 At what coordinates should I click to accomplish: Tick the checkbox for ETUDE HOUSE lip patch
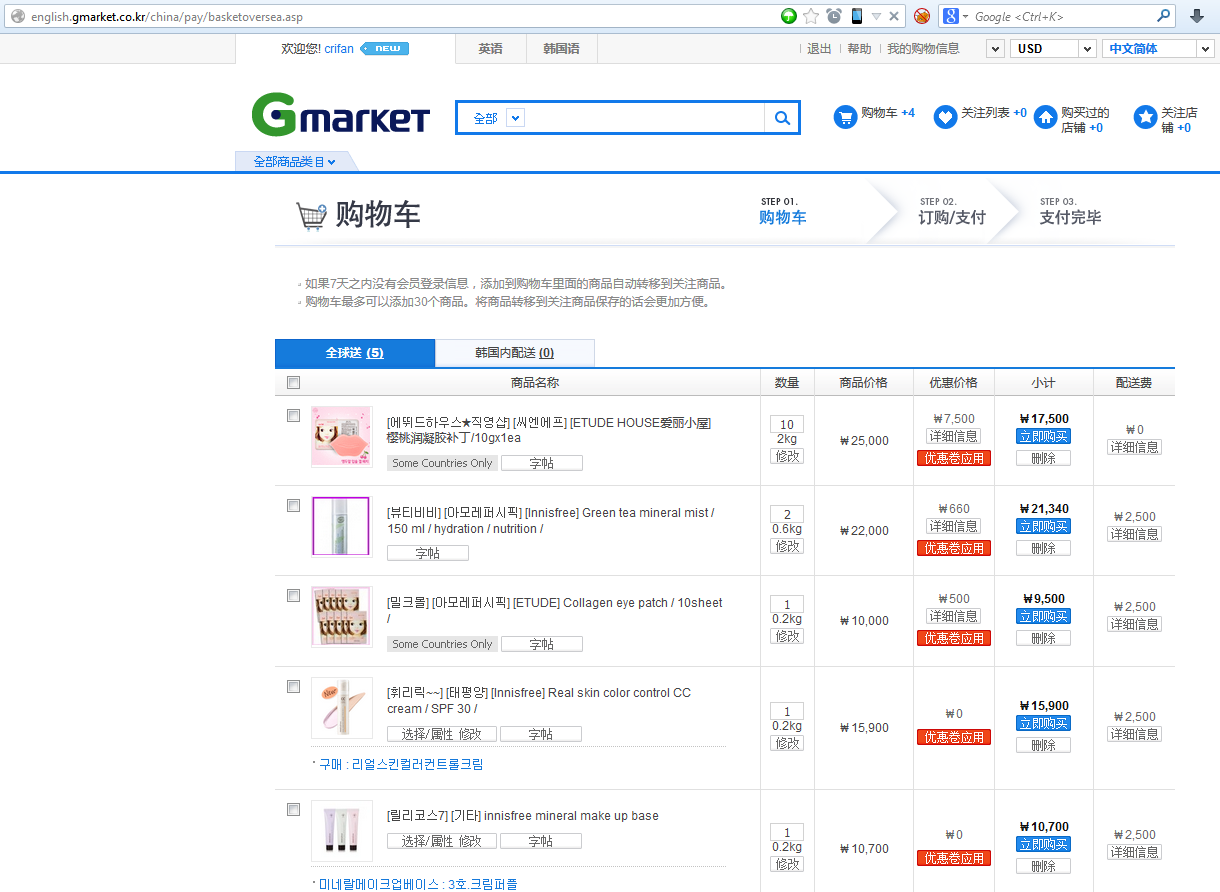(293, 415)
